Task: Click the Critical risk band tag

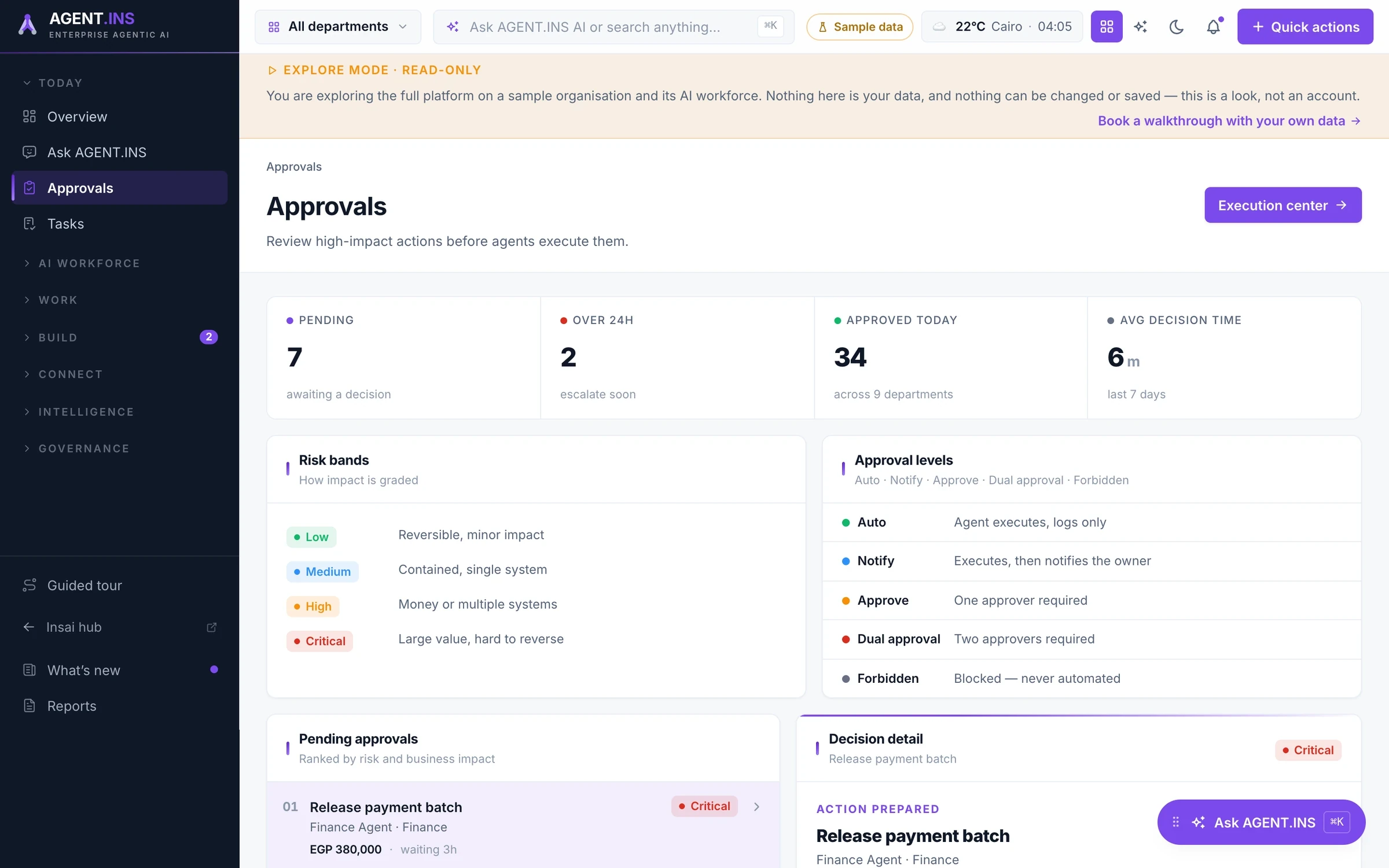Action: (x=319, y=641)
